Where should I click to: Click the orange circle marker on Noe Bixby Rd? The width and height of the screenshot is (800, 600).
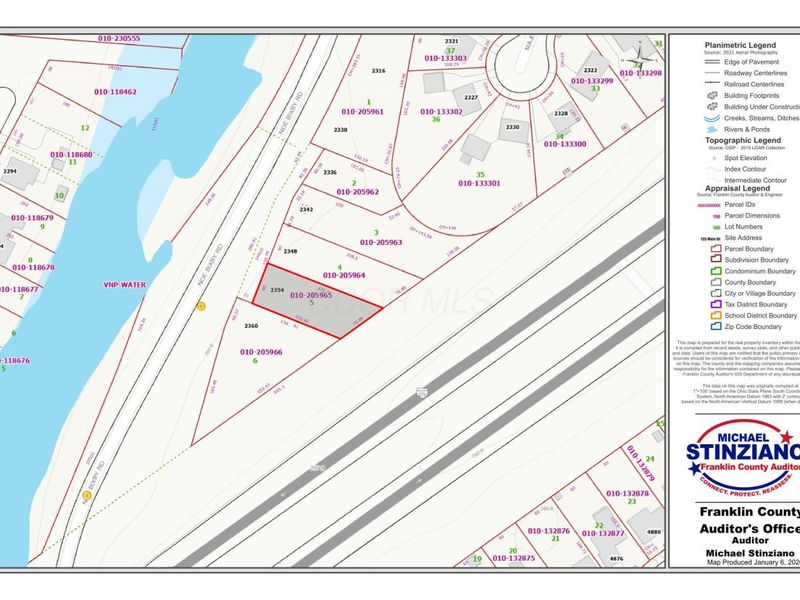200,307
